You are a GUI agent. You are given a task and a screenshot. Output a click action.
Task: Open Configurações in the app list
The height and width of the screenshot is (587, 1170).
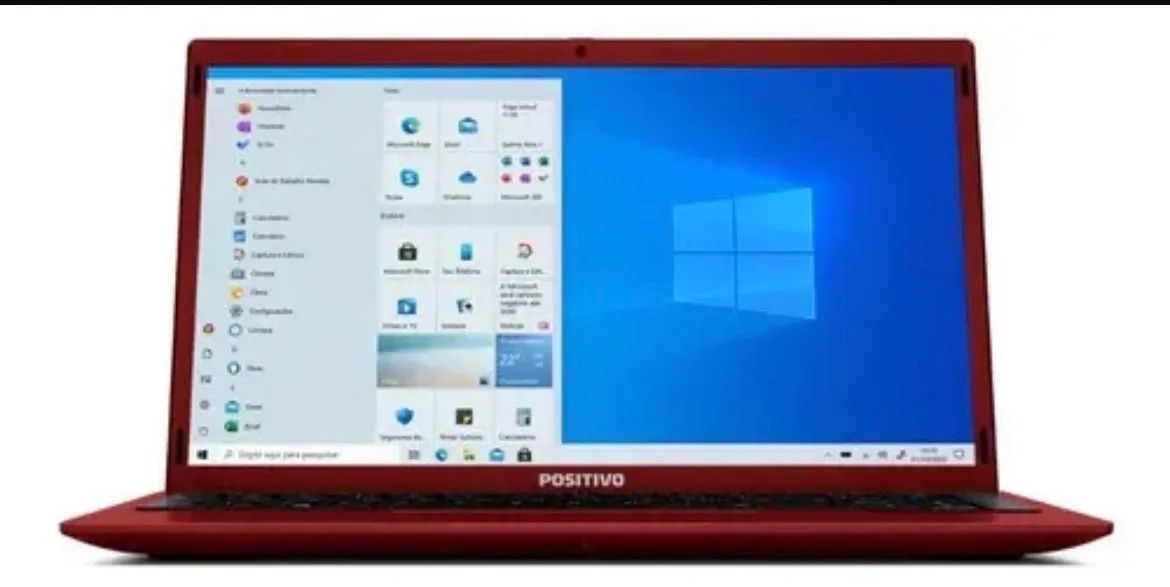pos(262,311)
